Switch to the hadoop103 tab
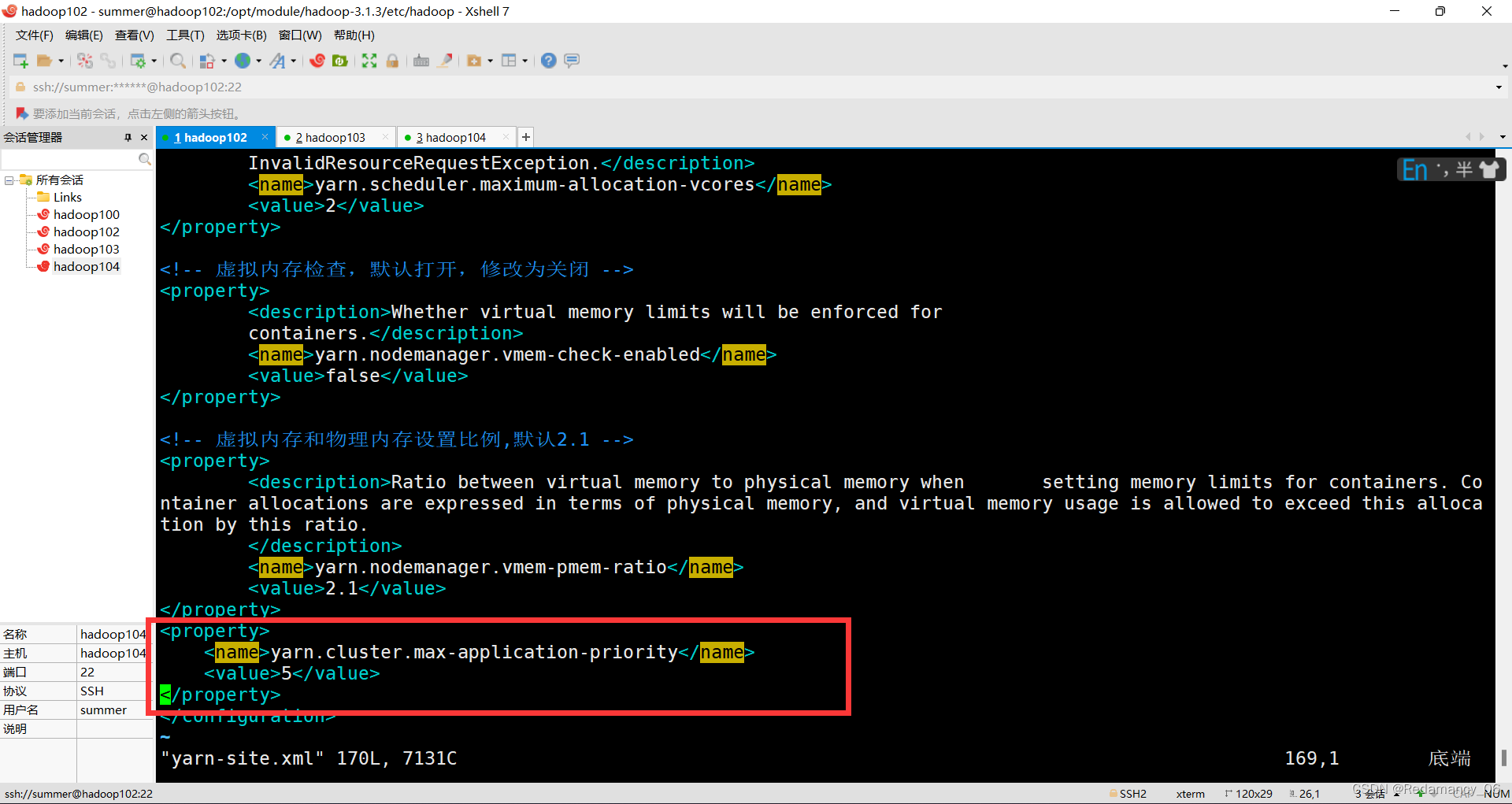Screen dimensions: 1512x804 pyautogui.click(x=331, y=137)
